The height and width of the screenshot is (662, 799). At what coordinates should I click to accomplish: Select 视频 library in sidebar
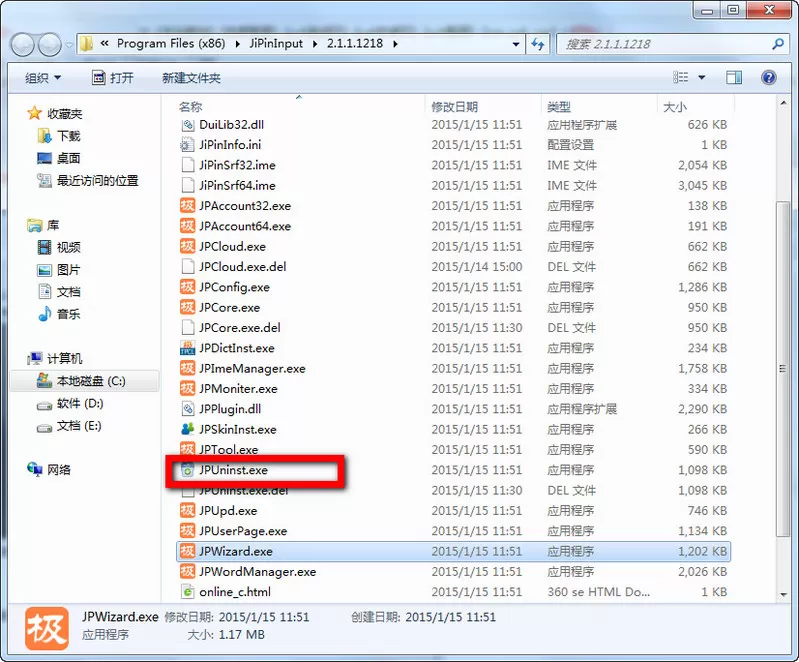click(68, 248)
